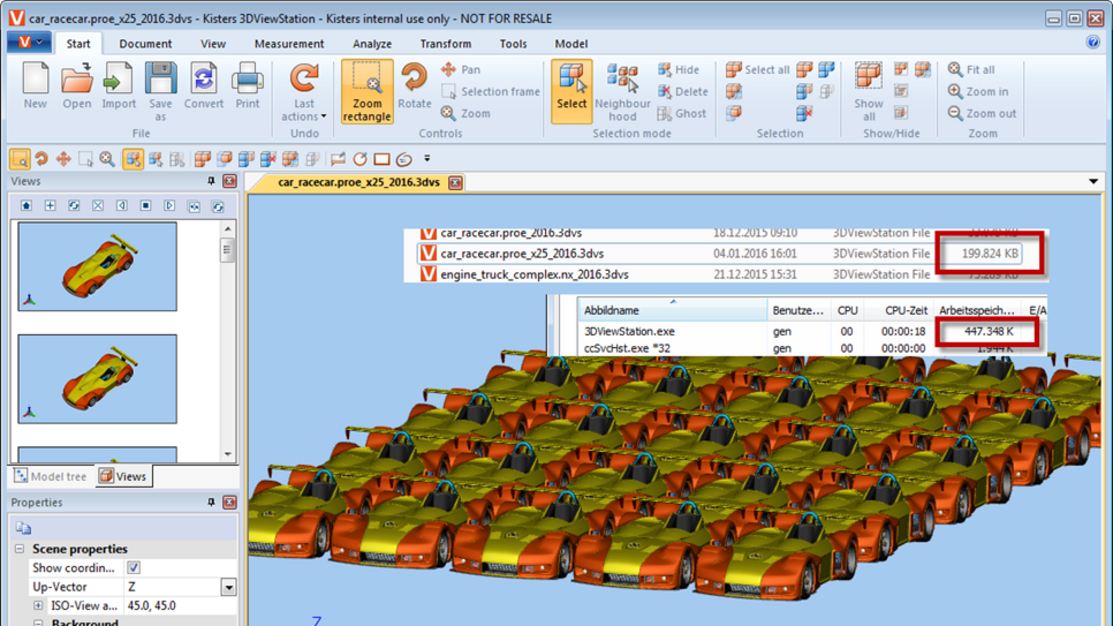Open the quick access toolbar customize arrow

coord(427,159)
